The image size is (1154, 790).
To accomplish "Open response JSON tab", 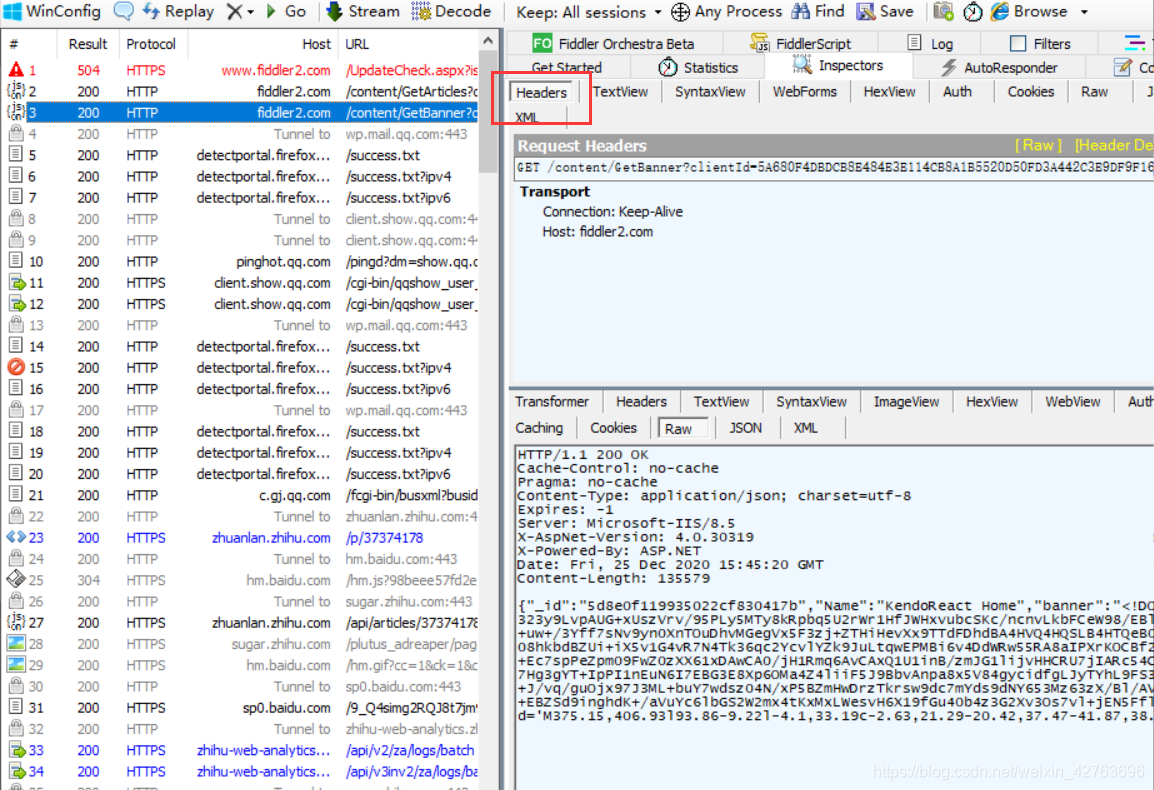I will pyautogui.click(x=745, y=428).
